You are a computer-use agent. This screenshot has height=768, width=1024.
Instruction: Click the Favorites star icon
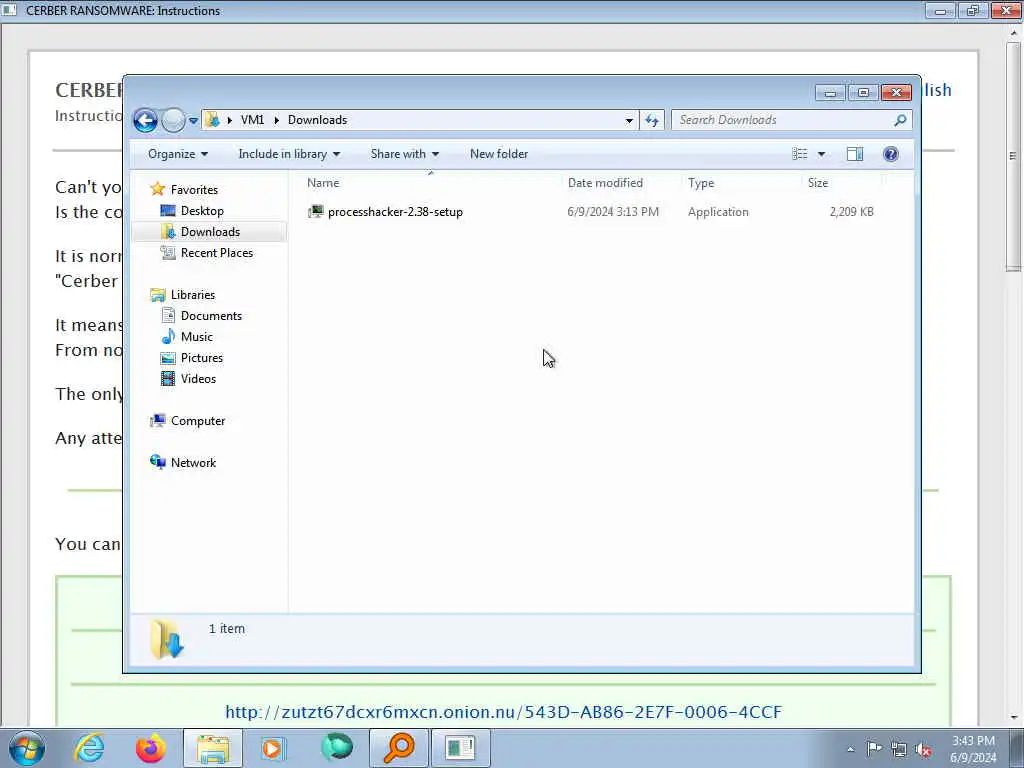[x=157, y=189]
